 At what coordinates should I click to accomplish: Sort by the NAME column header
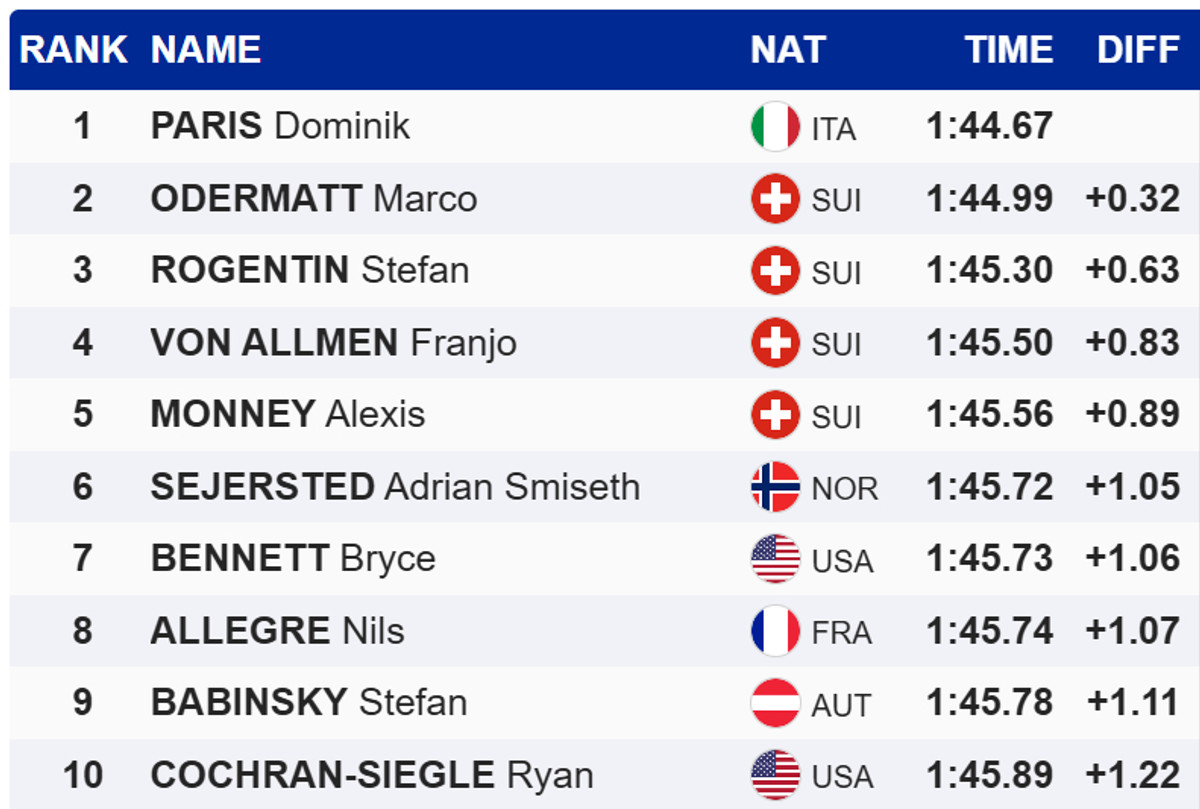(x=206, y=50)
